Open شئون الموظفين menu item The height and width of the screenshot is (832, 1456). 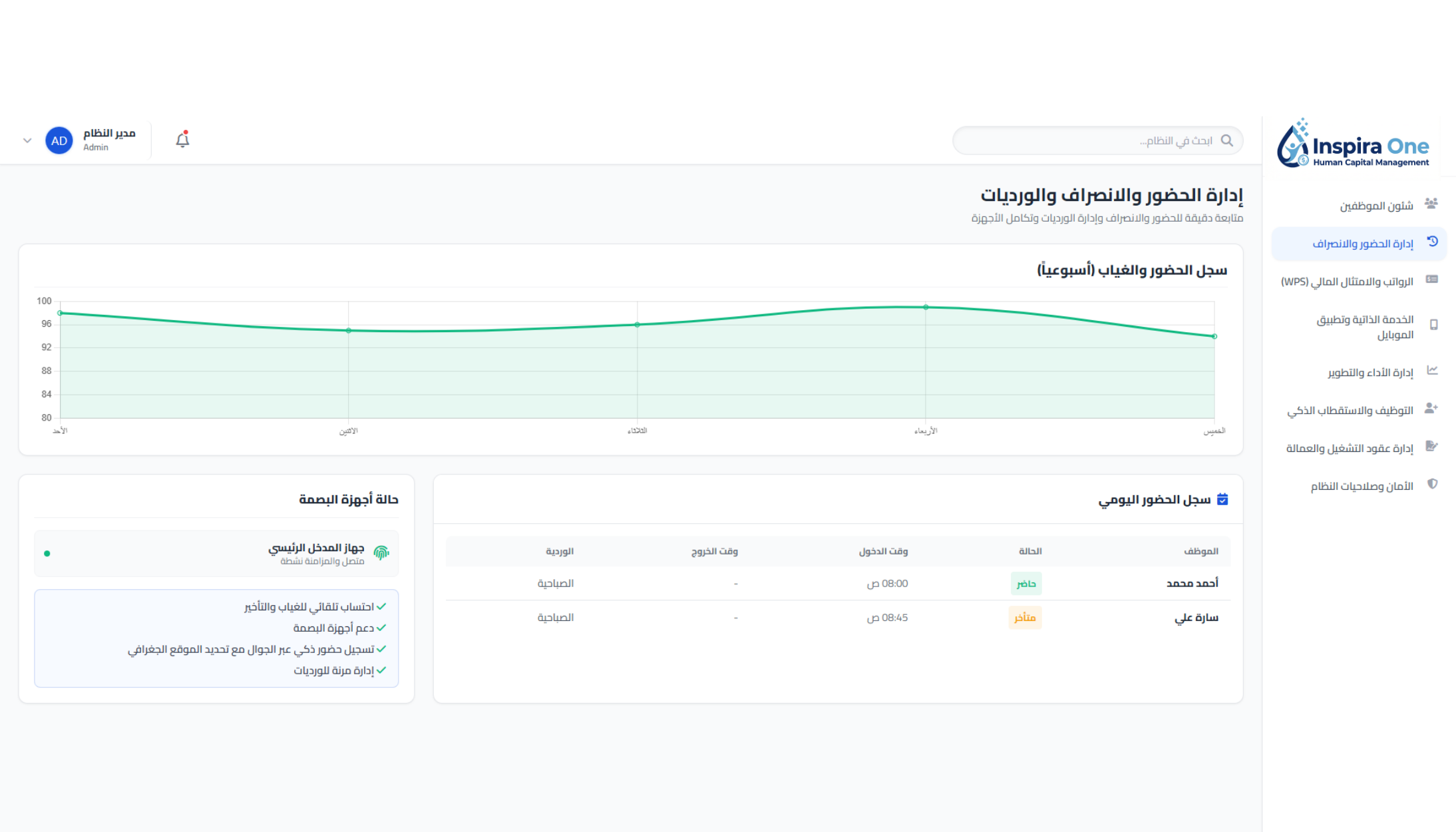tap(1359, 206)
